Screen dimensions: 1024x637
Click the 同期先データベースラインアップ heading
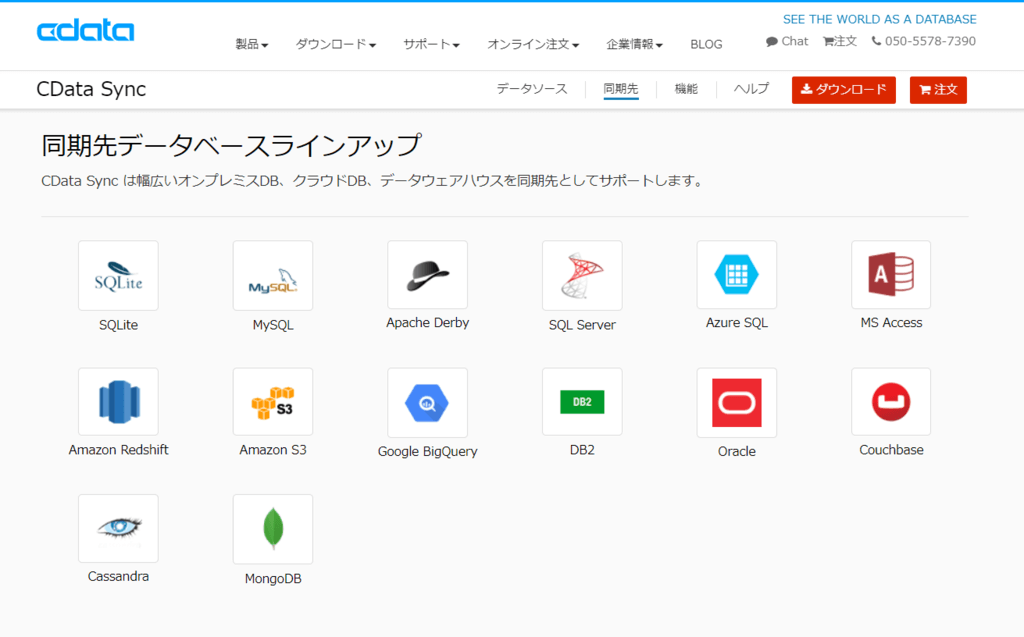231,146
